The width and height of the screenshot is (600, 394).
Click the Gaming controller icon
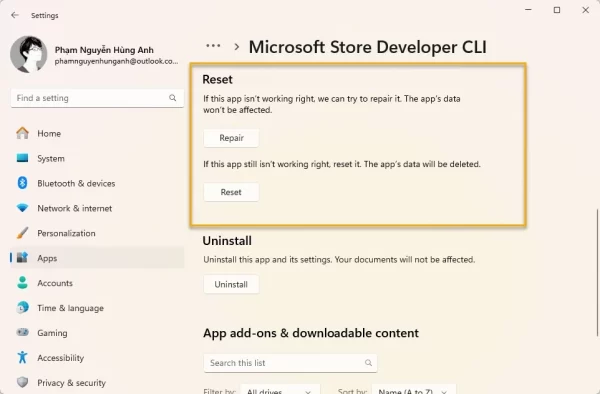[x=23, y=332]
